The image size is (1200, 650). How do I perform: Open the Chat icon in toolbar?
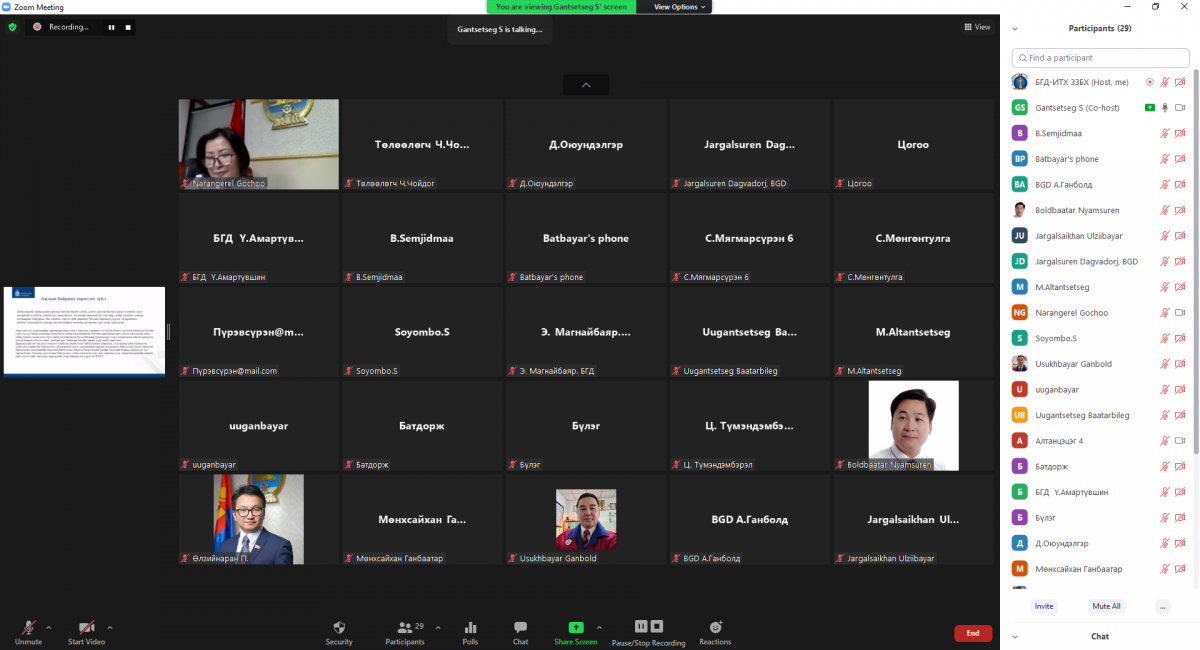pyautogui.click(x=520, y=628)
